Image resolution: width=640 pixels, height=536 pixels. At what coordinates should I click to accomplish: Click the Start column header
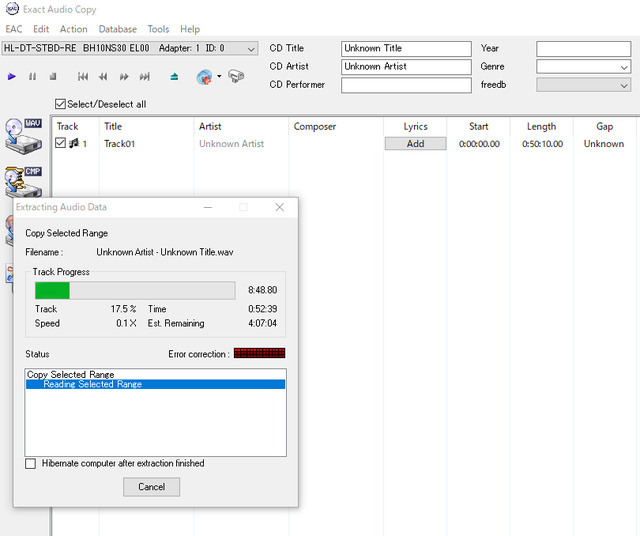pos(478,127)
